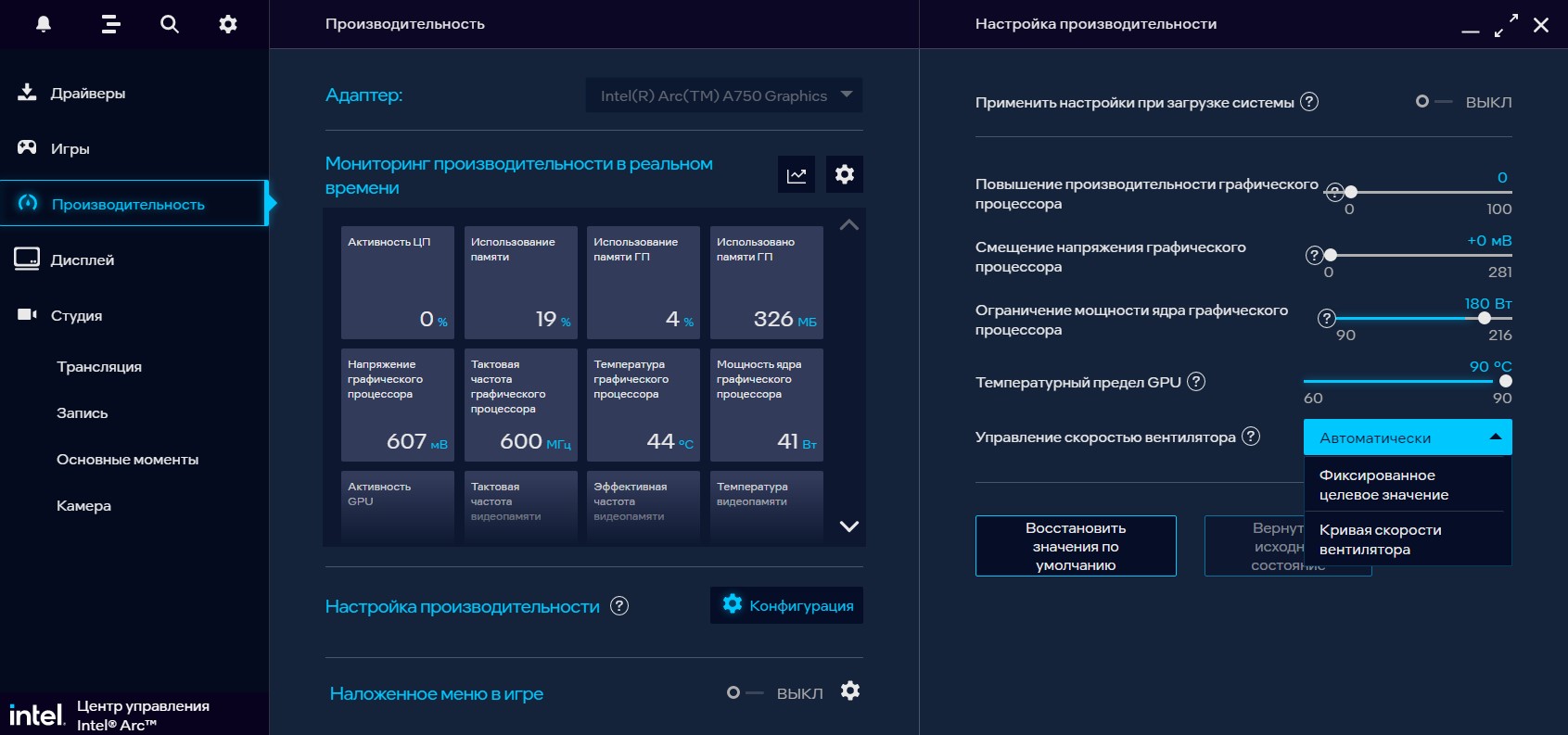The width and height of the screenshot is (1568, 735).
Task: Click help icon for Смещение напряжения
Action: [x=1314, y=255]
